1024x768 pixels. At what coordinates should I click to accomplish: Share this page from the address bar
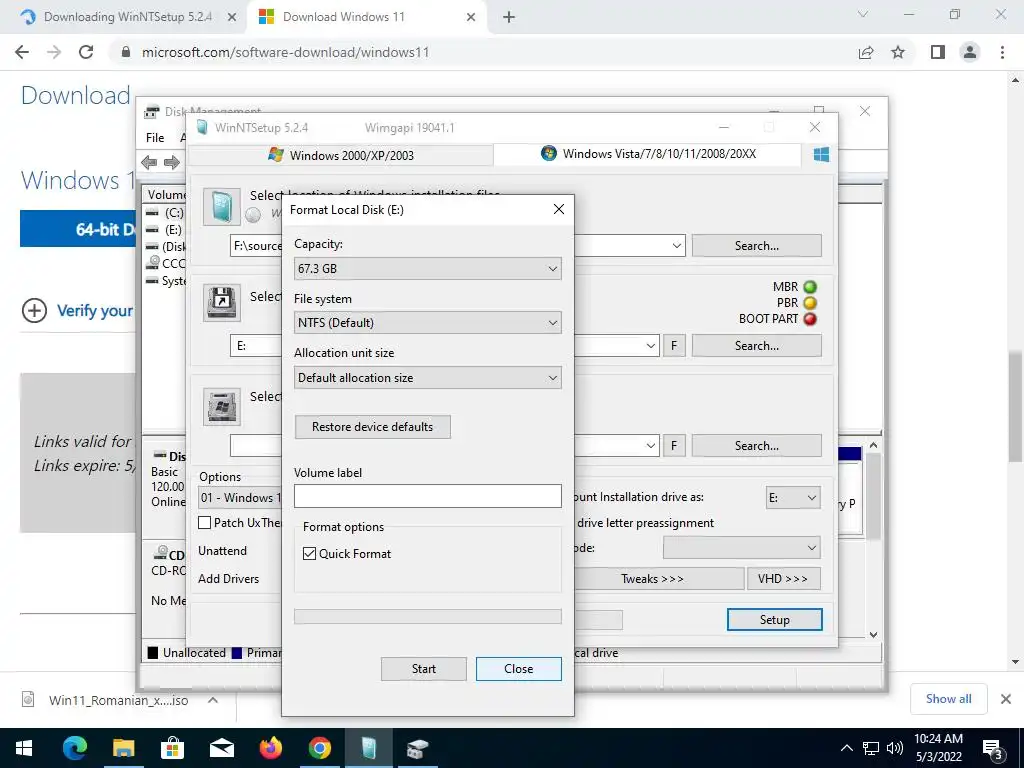(x=866, y=52)
